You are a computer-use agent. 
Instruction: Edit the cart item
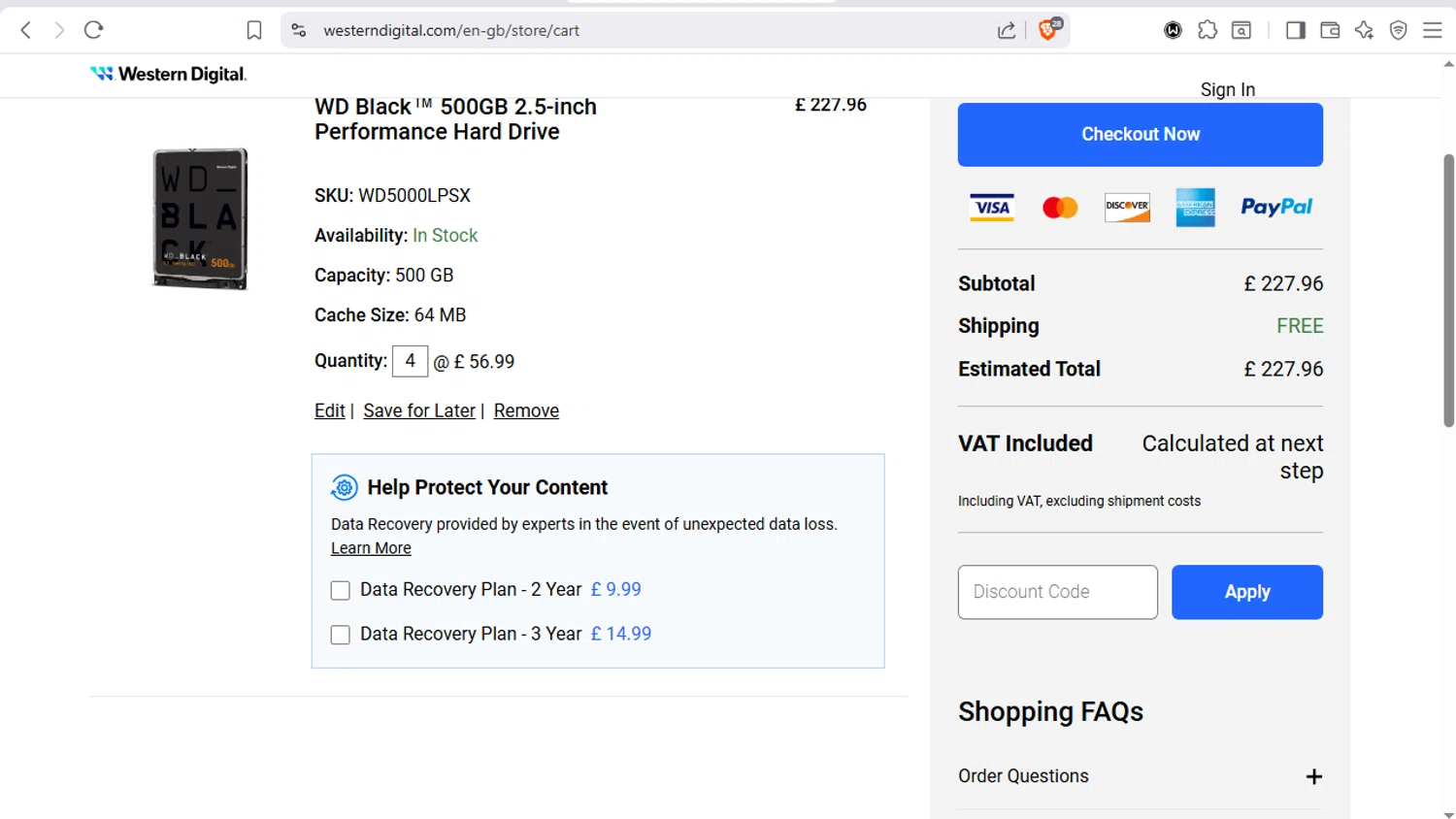(329, 410)
